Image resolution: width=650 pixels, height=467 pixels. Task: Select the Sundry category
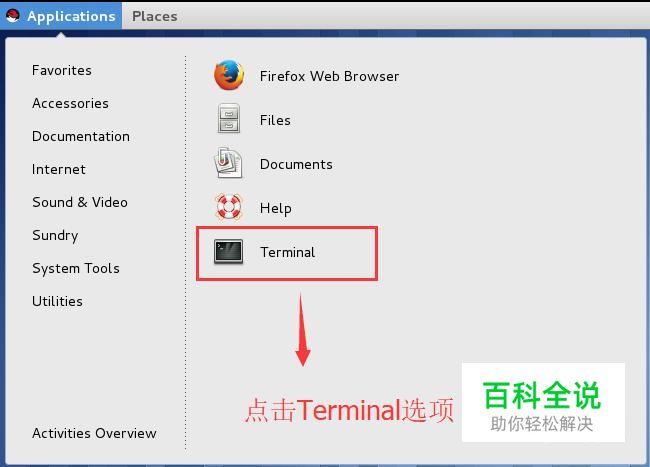[55, 236]
